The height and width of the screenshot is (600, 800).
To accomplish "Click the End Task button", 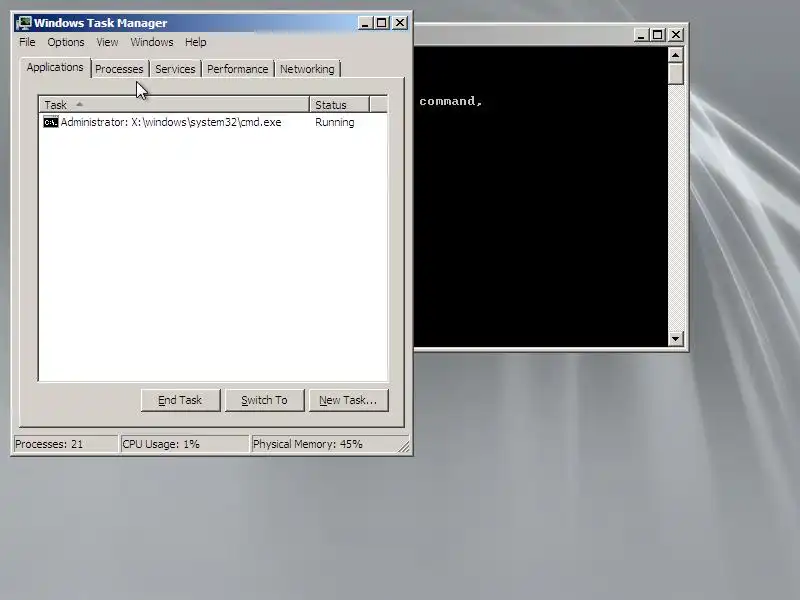I will pos(180,400).
